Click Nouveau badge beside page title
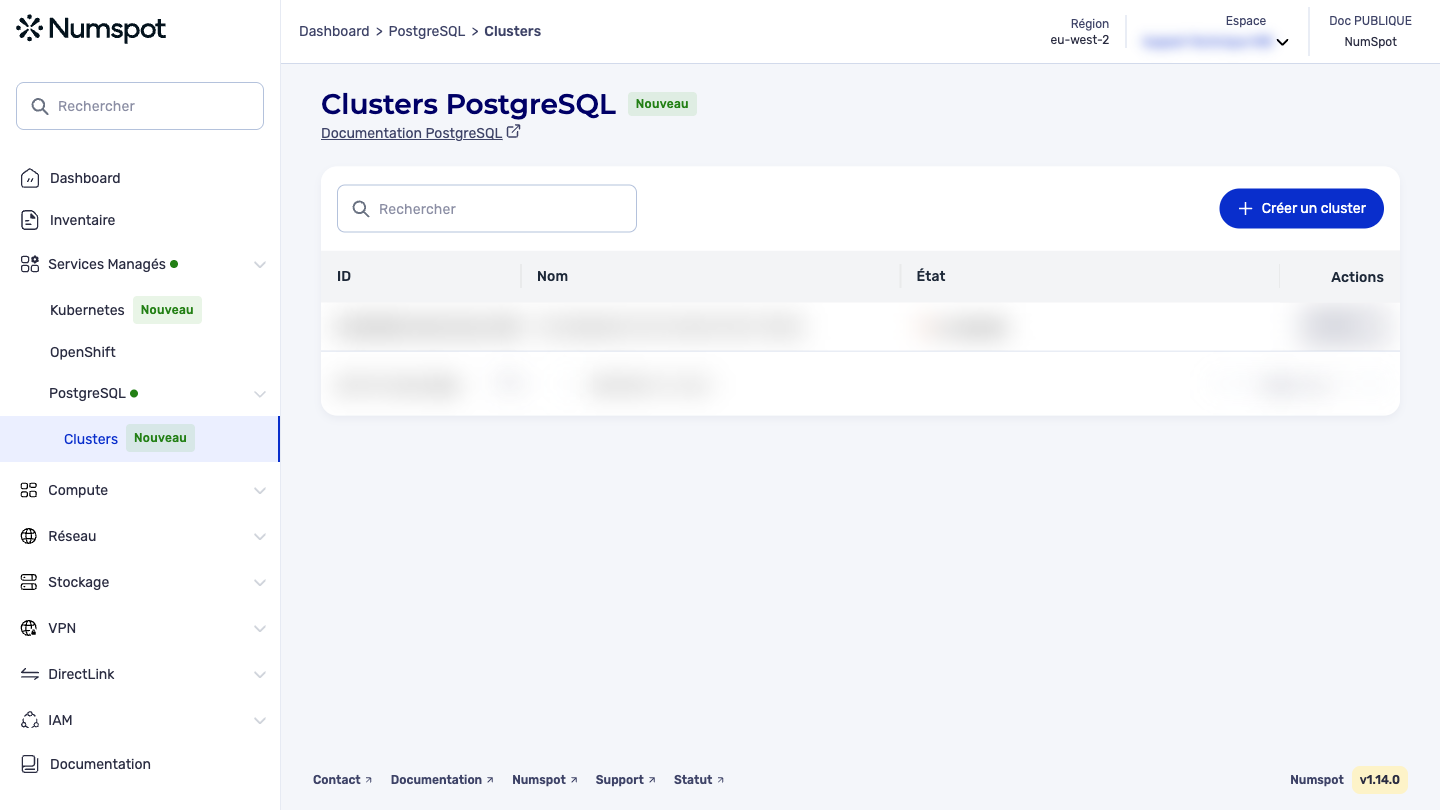This screenshot has height=810, width=1440. coord(662,104)
